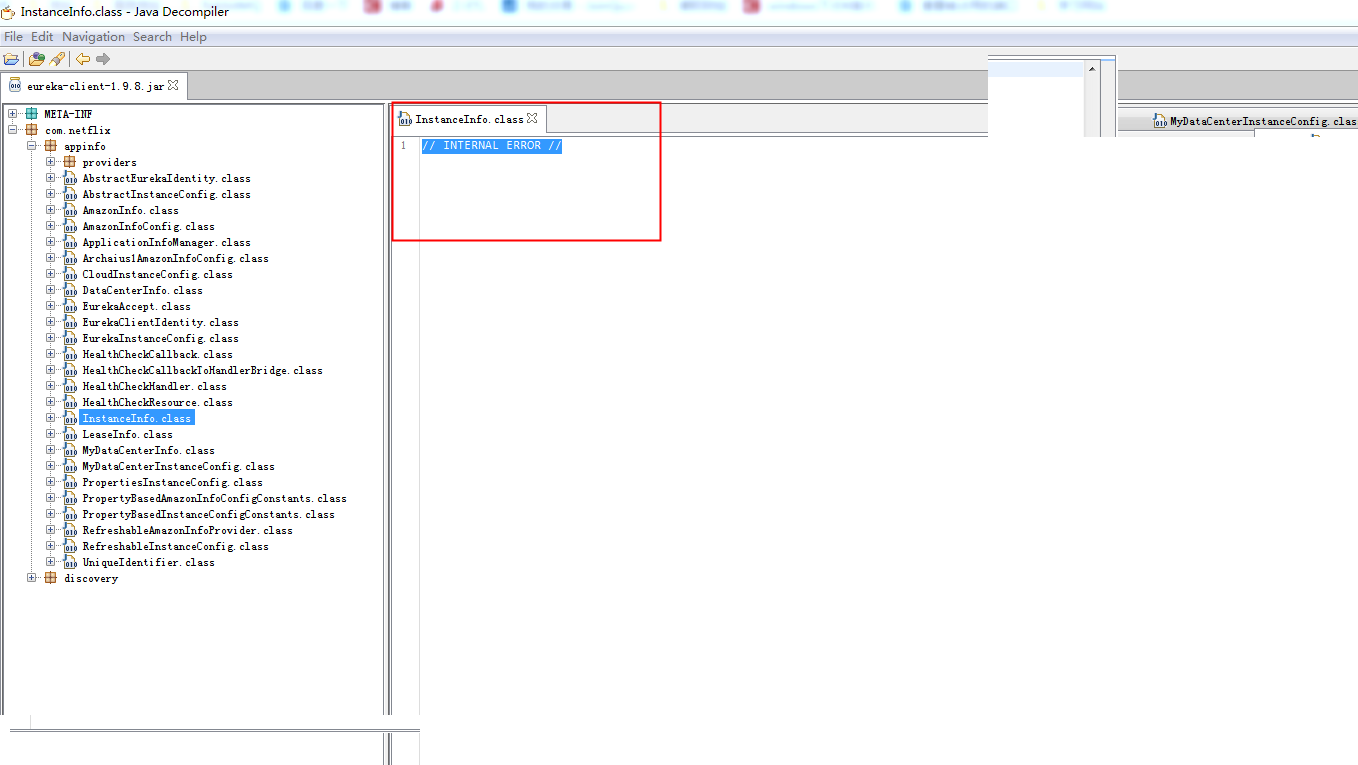Select Archaius1AmazonInfoConfig.class in tree
This screenshot has height=765, width=1358.
click(175, 258)
